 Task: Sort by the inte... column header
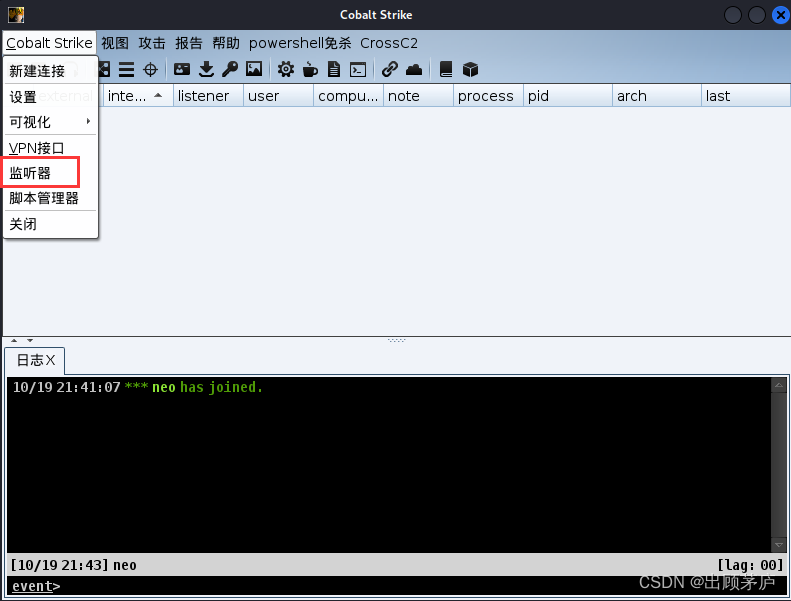click(x=138, y=95)
